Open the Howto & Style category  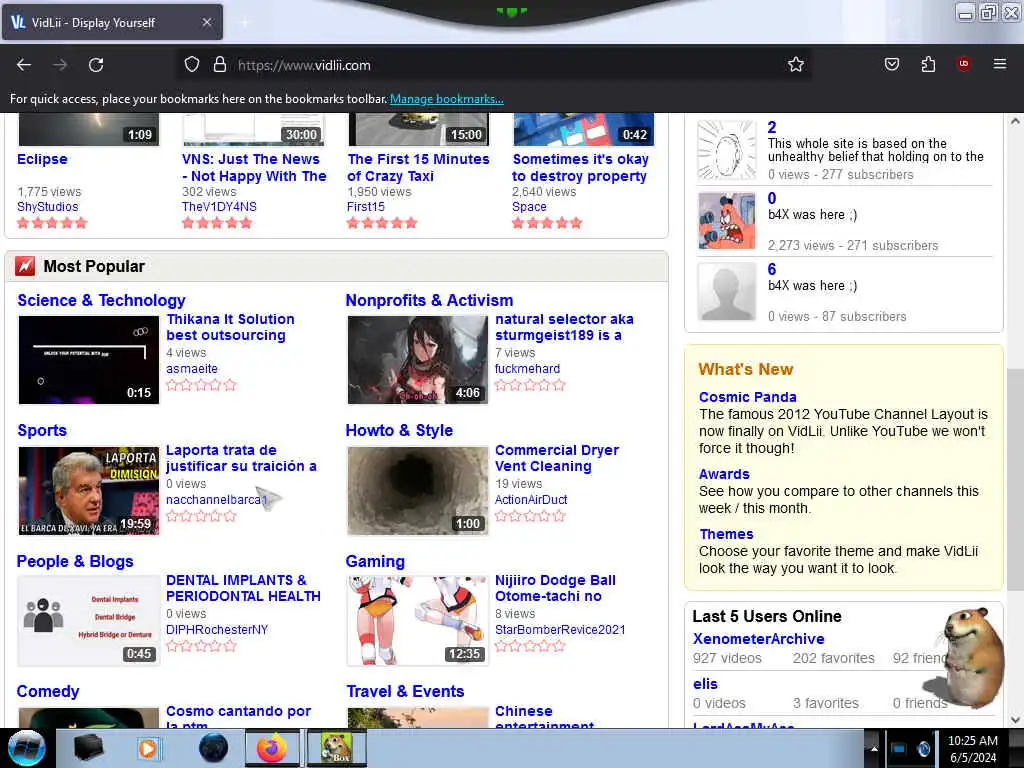coord(399,430)
